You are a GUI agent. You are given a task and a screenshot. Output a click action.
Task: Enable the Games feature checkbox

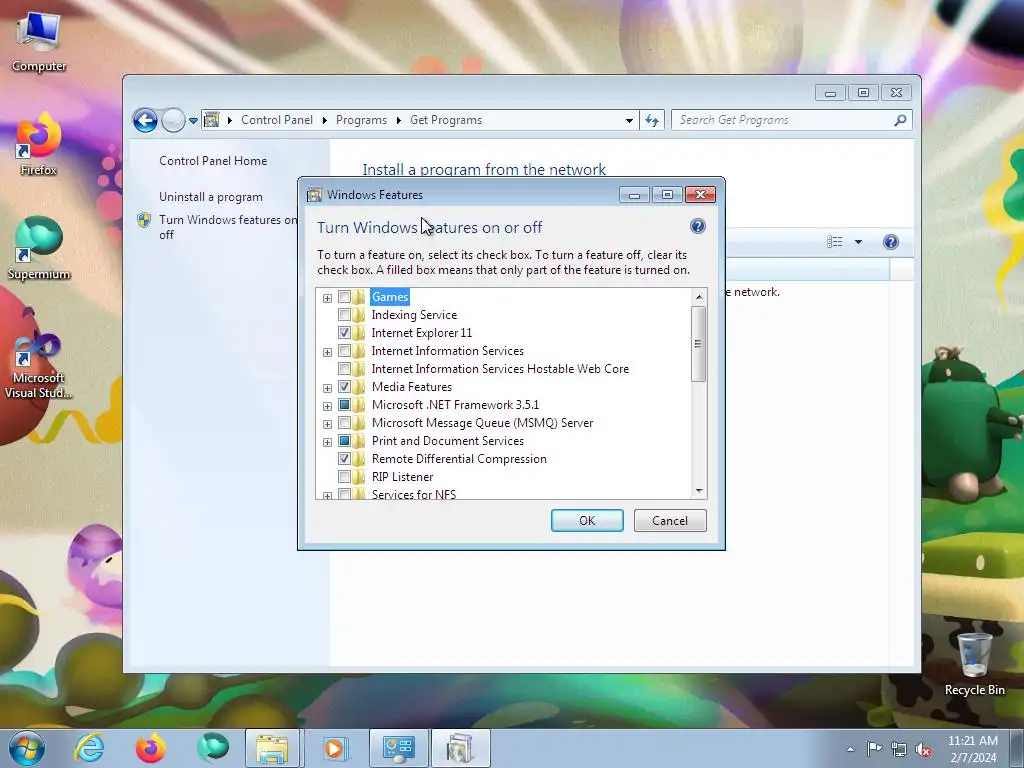point(344,296)
